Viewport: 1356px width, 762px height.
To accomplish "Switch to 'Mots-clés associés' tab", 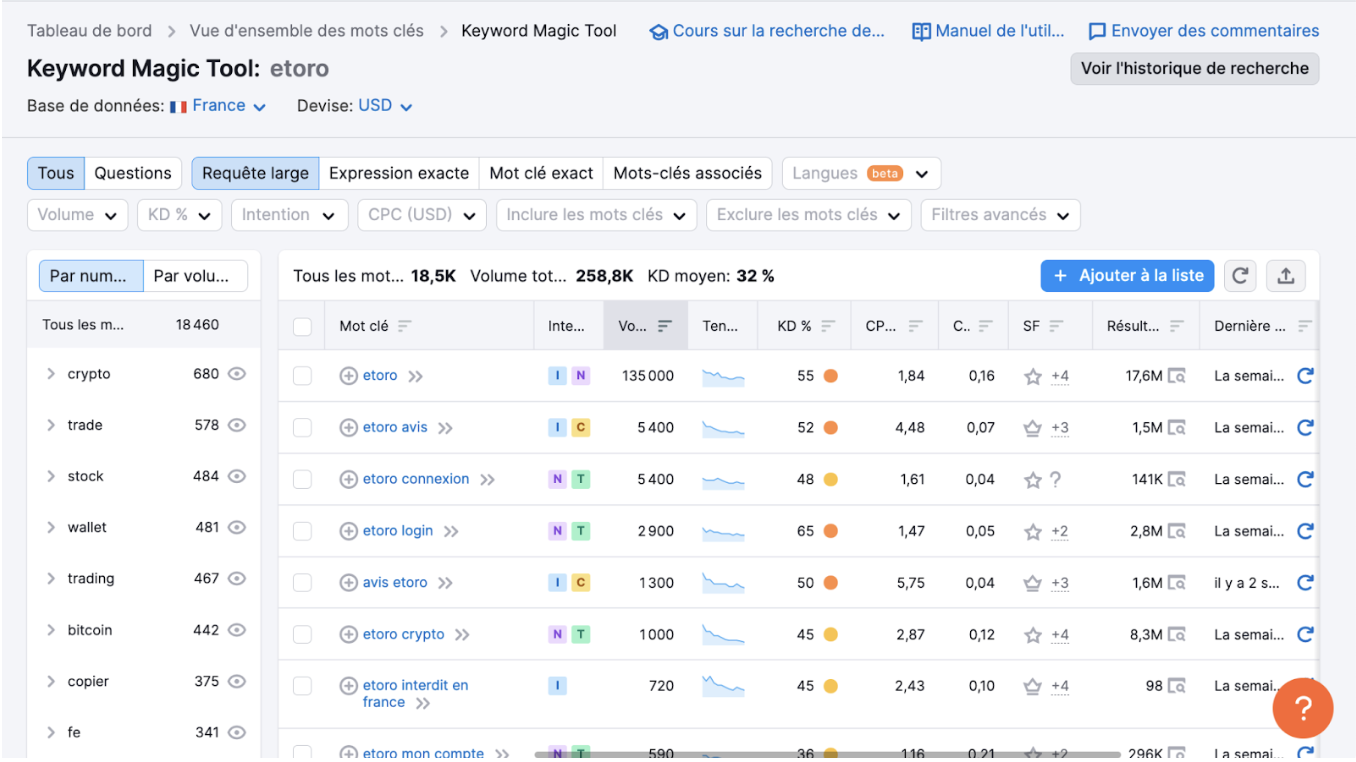I will pos(688,173).
